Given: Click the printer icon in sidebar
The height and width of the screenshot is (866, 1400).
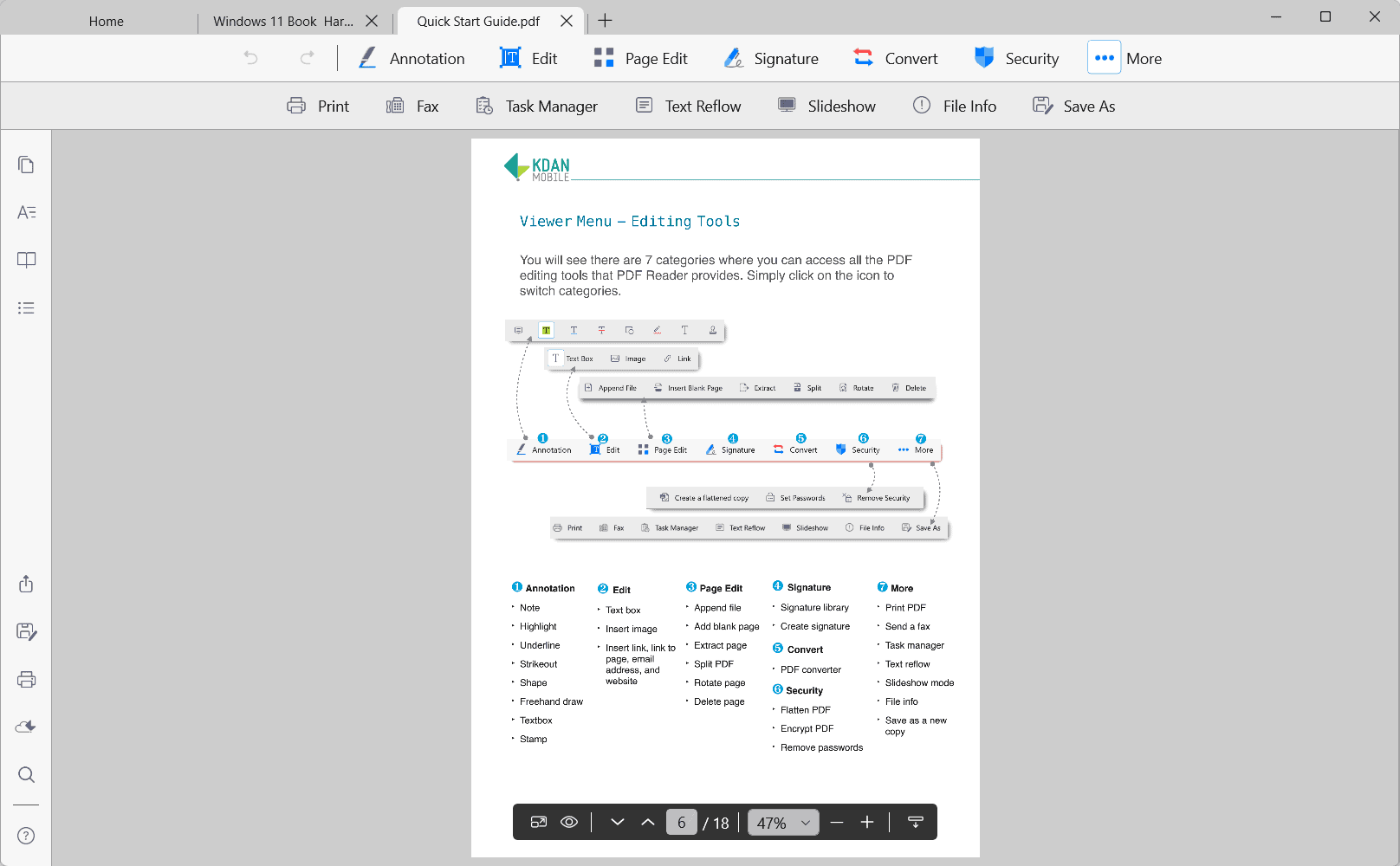Looking at the screenshot, I should click(x=26, y=679).
